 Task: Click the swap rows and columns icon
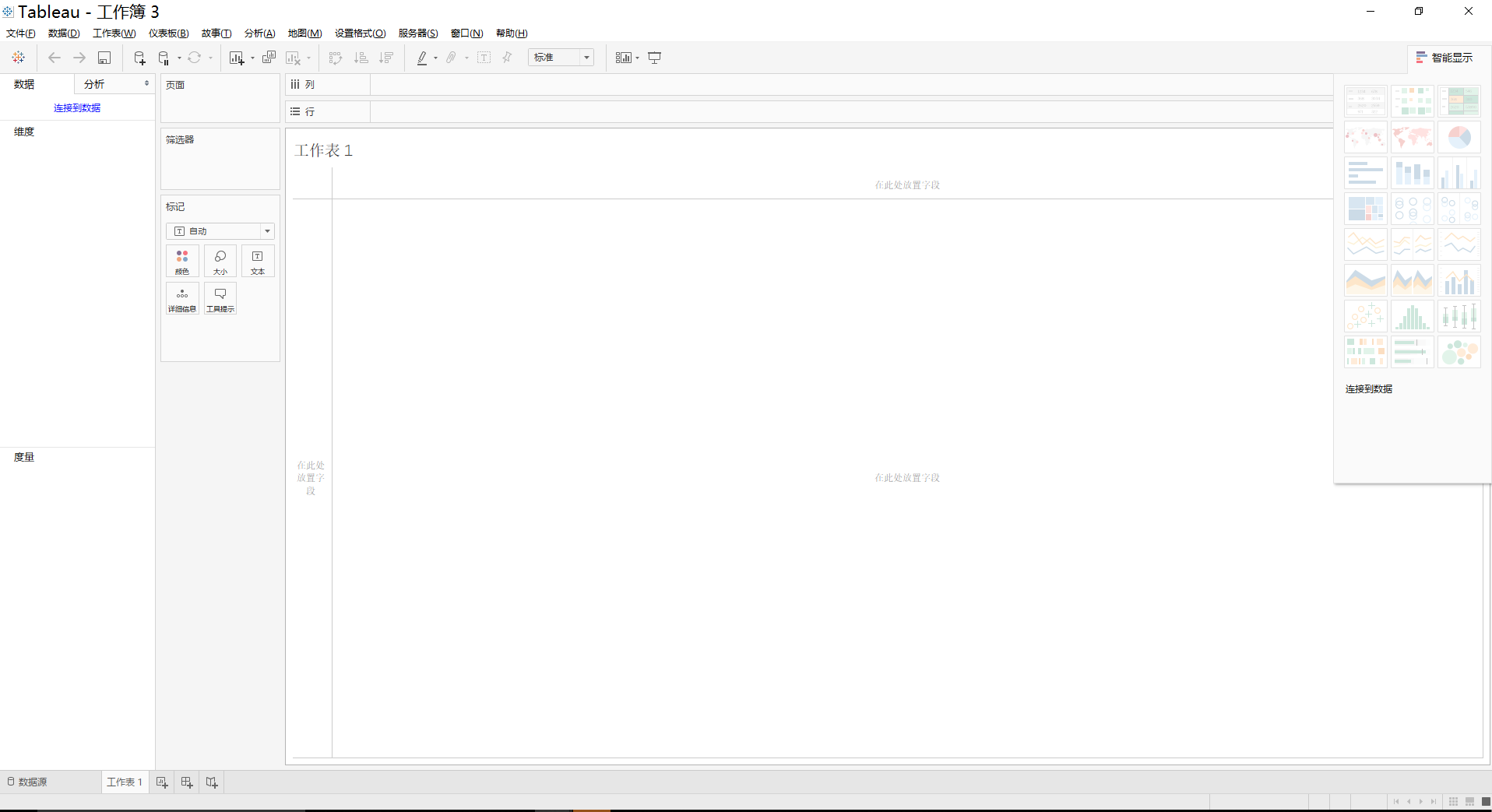[336, 58]
